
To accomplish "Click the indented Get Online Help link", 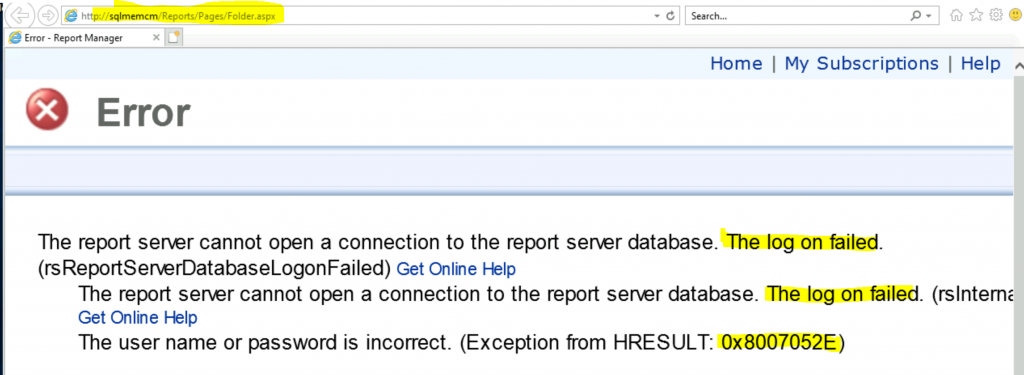I will point(138,318).
